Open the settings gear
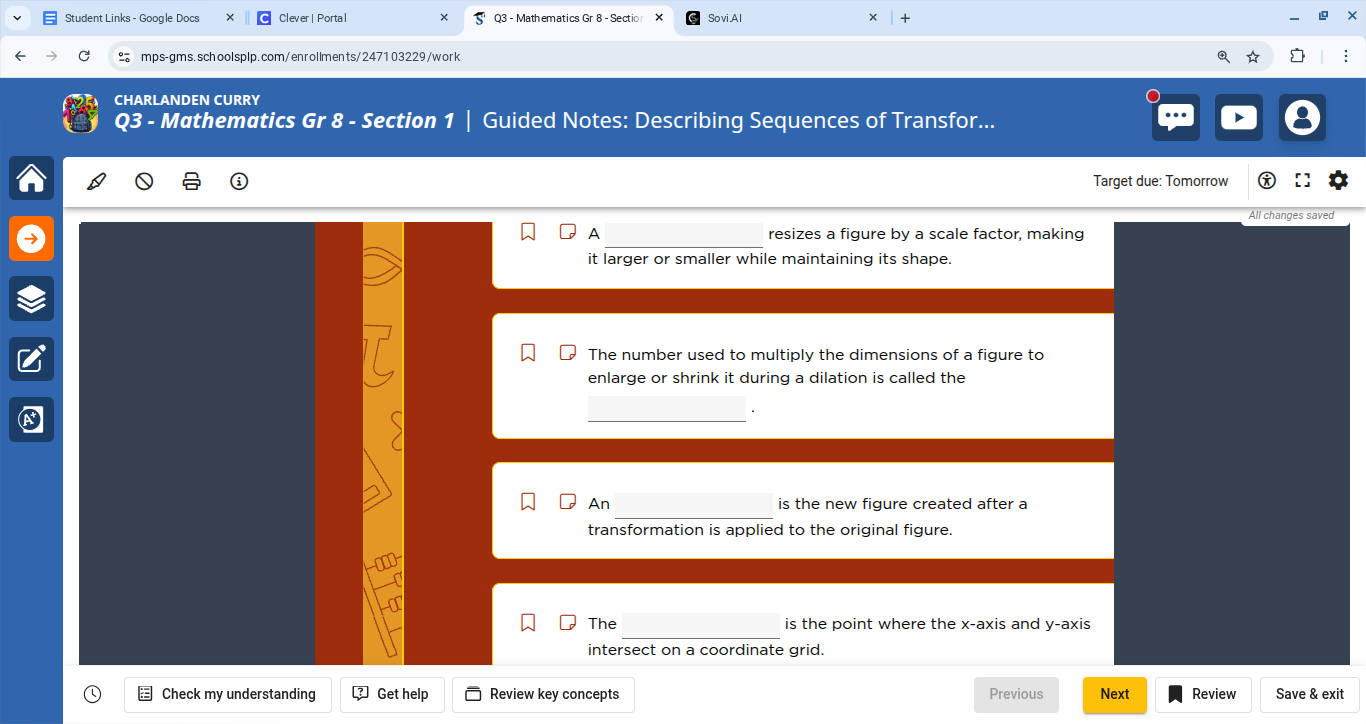 click(x=1338, y=181)
